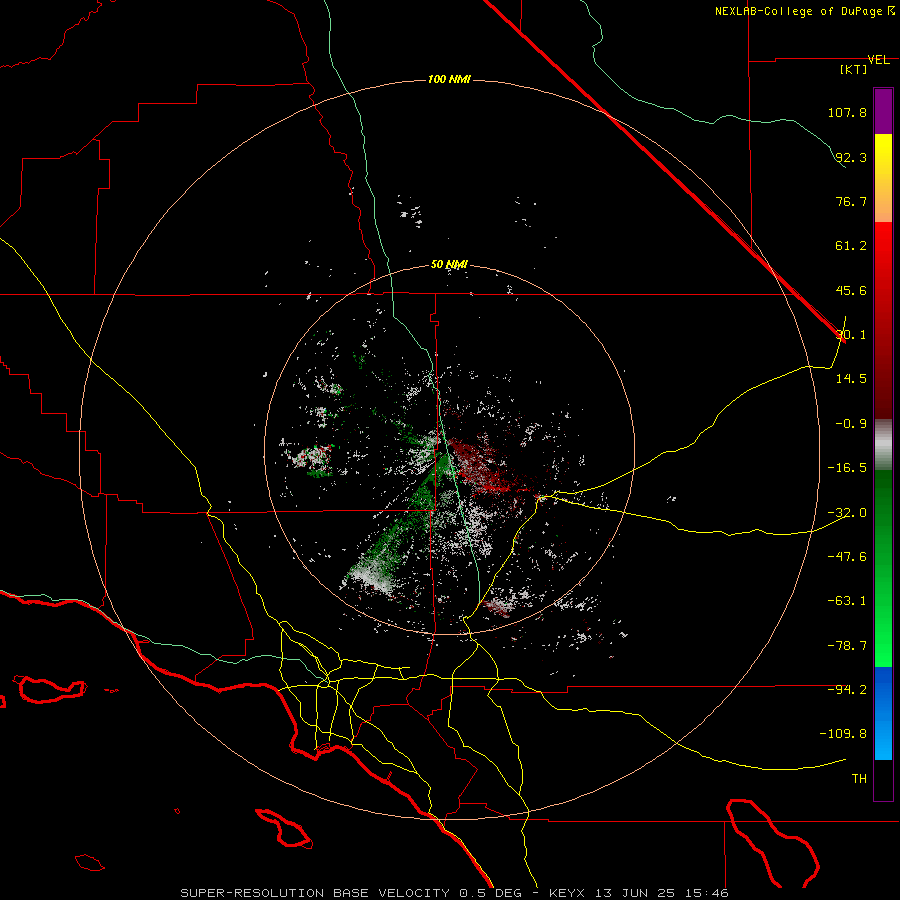
Task: Click the [KT] units label
Action: 854,69
